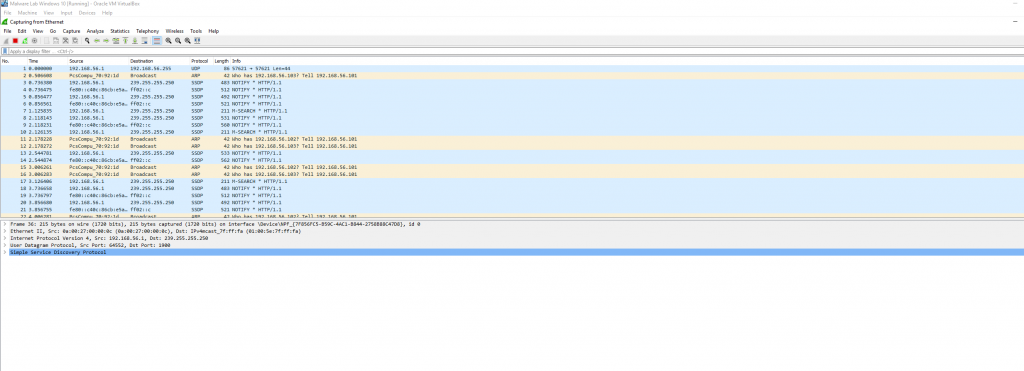Open the Capture menu
1024x371 pixels.
71,31
